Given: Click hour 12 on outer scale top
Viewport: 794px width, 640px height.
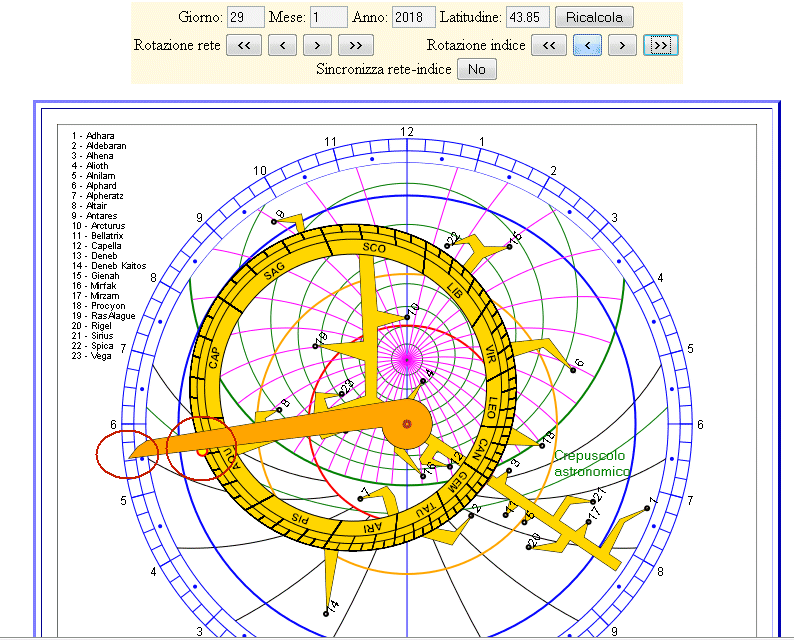Looking at the screenshot, I should coord(406,132).
